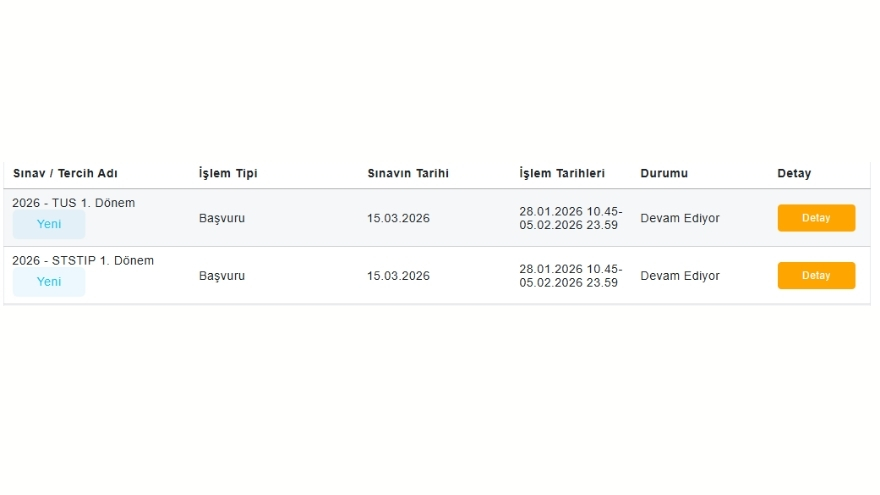Viewport: 880px width, 495px height.
Task: Click Devam Ediyor status in STSTIP row
Action: coord(679,276)
